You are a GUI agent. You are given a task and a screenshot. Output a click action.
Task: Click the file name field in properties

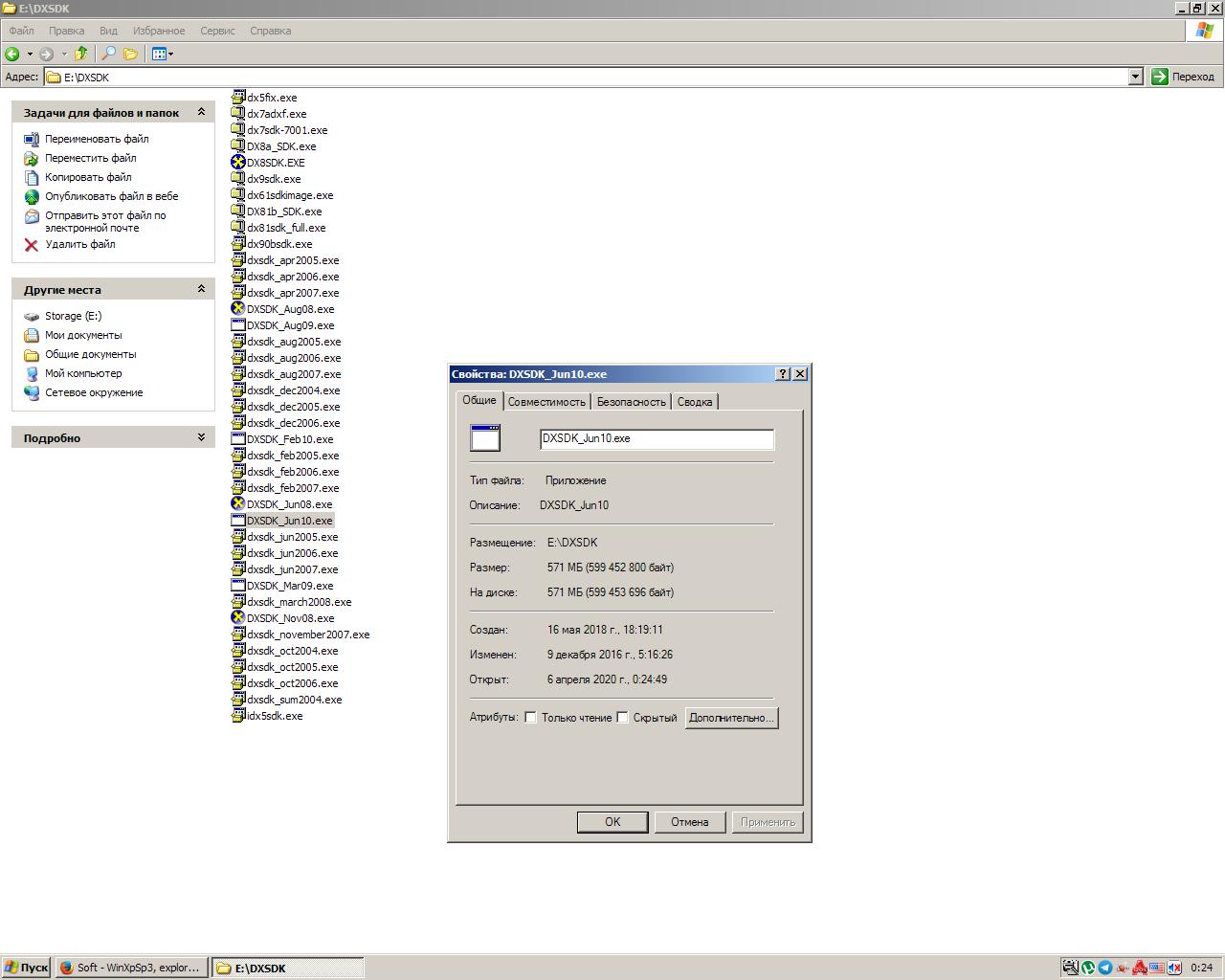click(657, 439)
